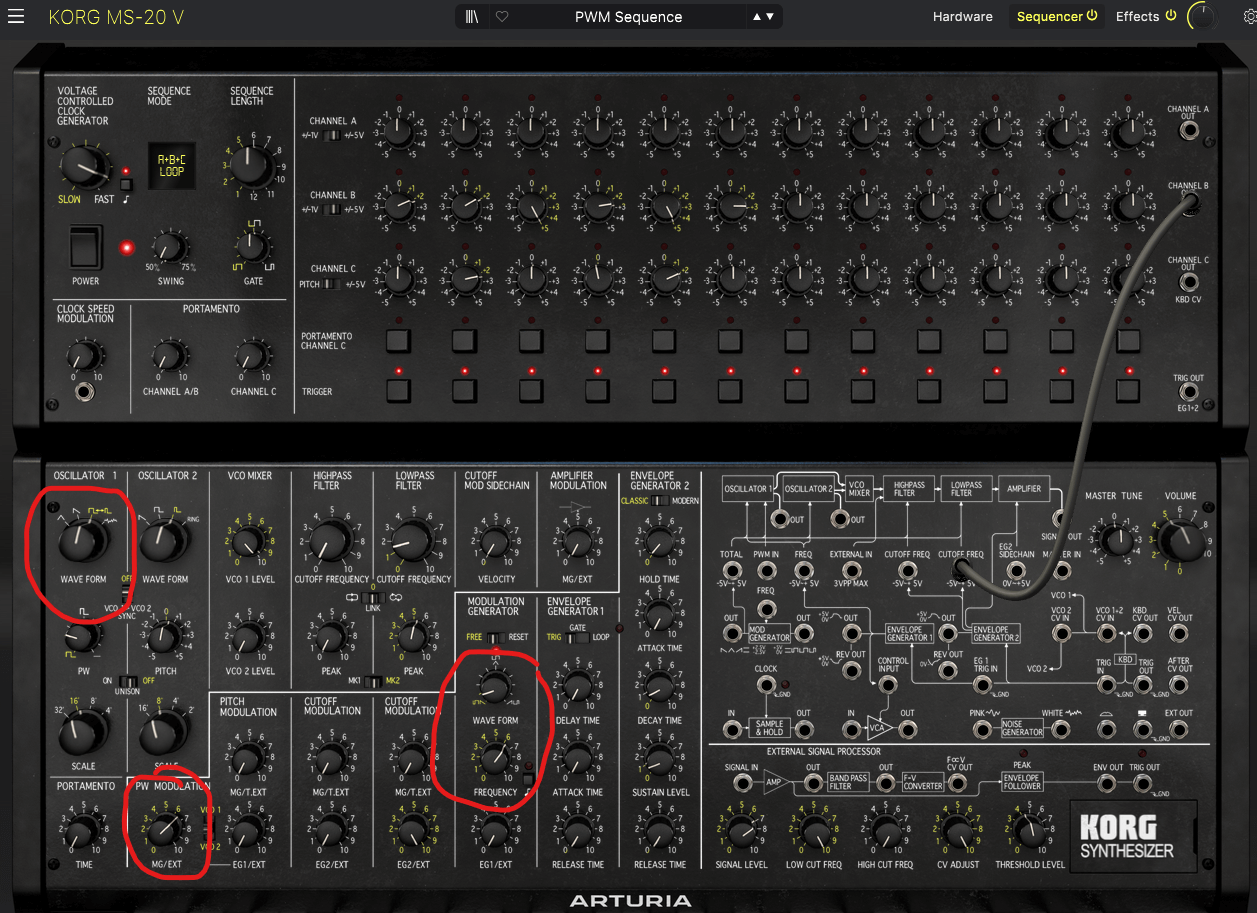Click the last step Portamento Channel C button
The width and height of the screenshot is (1257, 913).
tap(1128, 340)
